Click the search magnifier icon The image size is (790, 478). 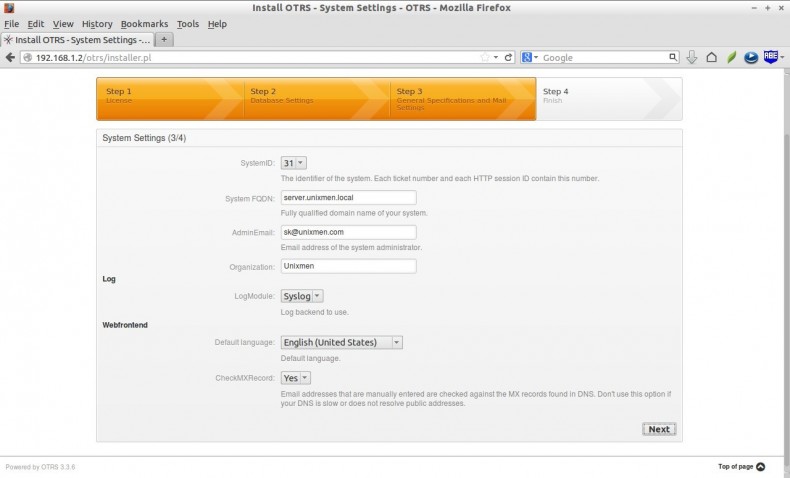pyautogui.click(x=673, y=57)
